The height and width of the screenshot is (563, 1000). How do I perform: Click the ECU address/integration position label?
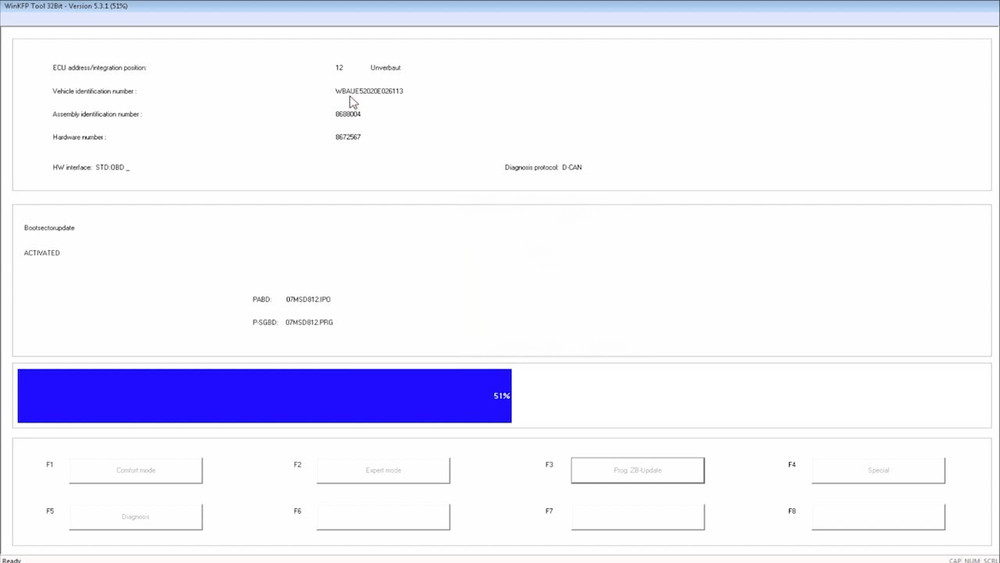[99, 68]
